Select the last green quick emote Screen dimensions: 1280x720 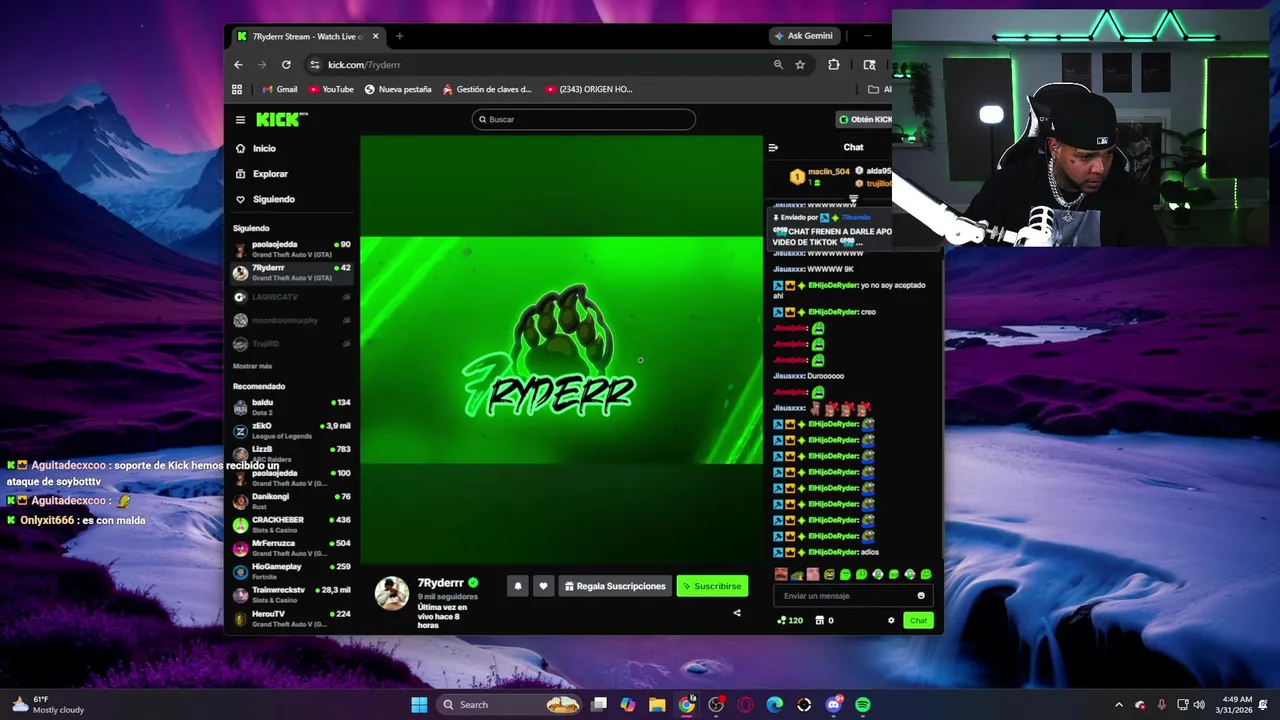pyautogui.click(x=926, y=574)
